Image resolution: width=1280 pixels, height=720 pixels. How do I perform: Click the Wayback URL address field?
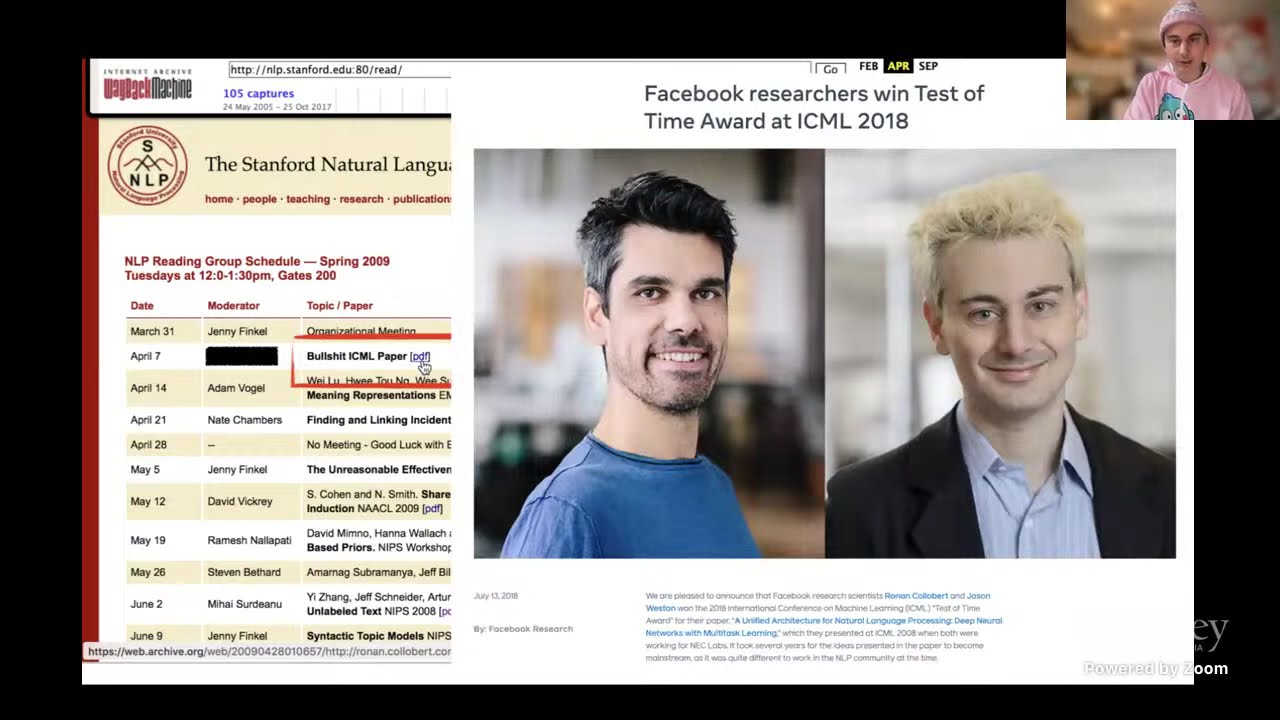[519, 70]
